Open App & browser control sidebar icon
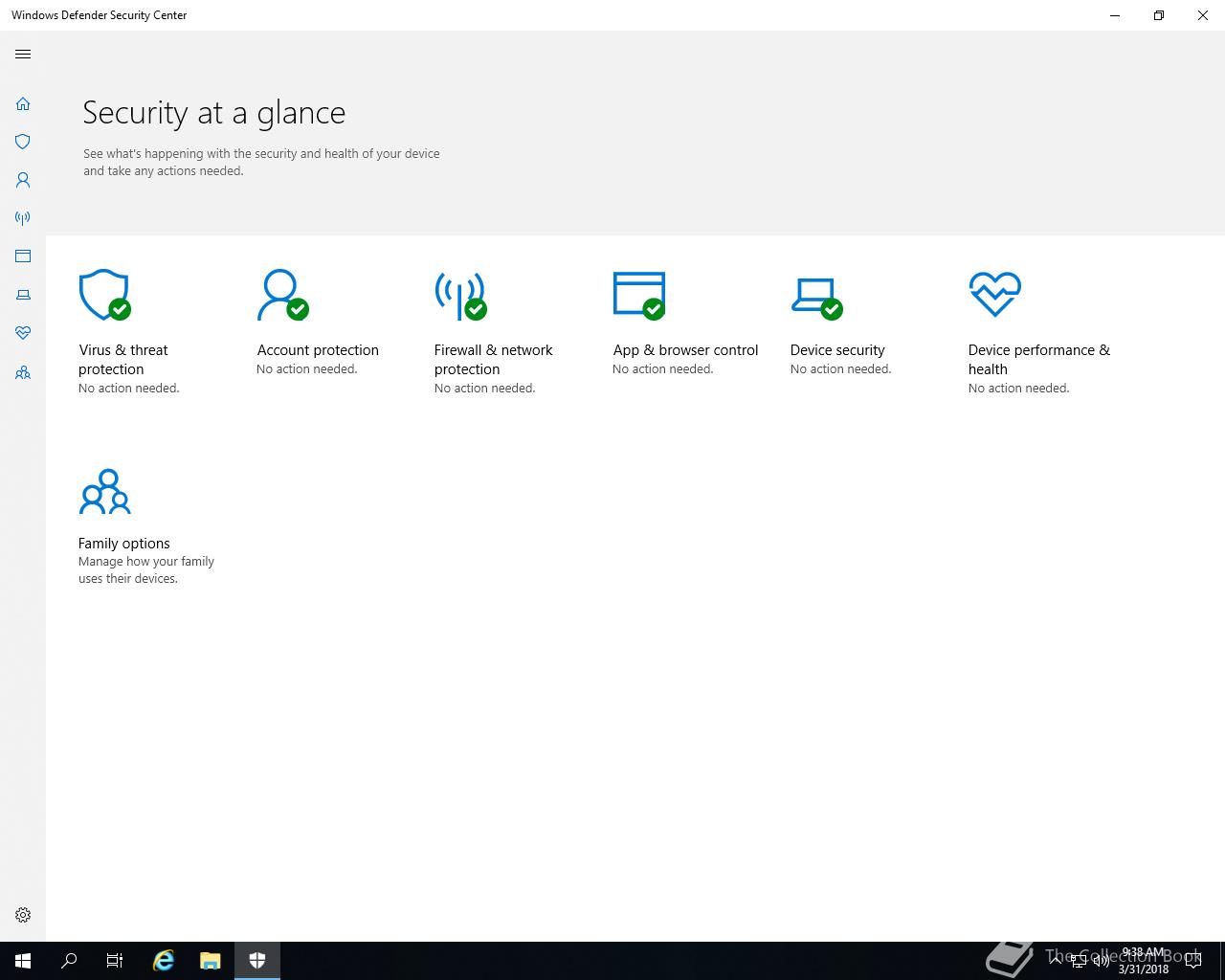This screenshot has height=980, width=1225. pos(23,256)
